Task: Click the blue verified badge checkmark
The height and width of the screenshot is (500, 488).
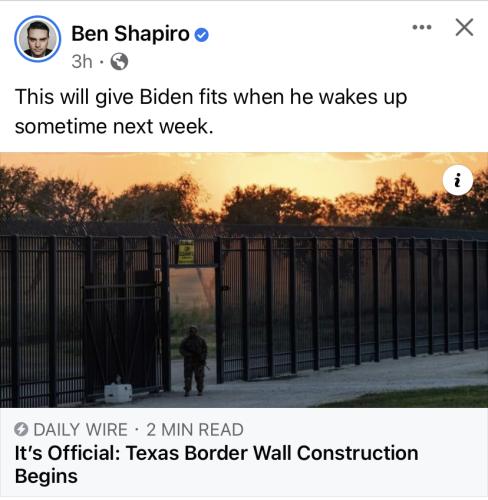Action: click(x=201, y=35)
